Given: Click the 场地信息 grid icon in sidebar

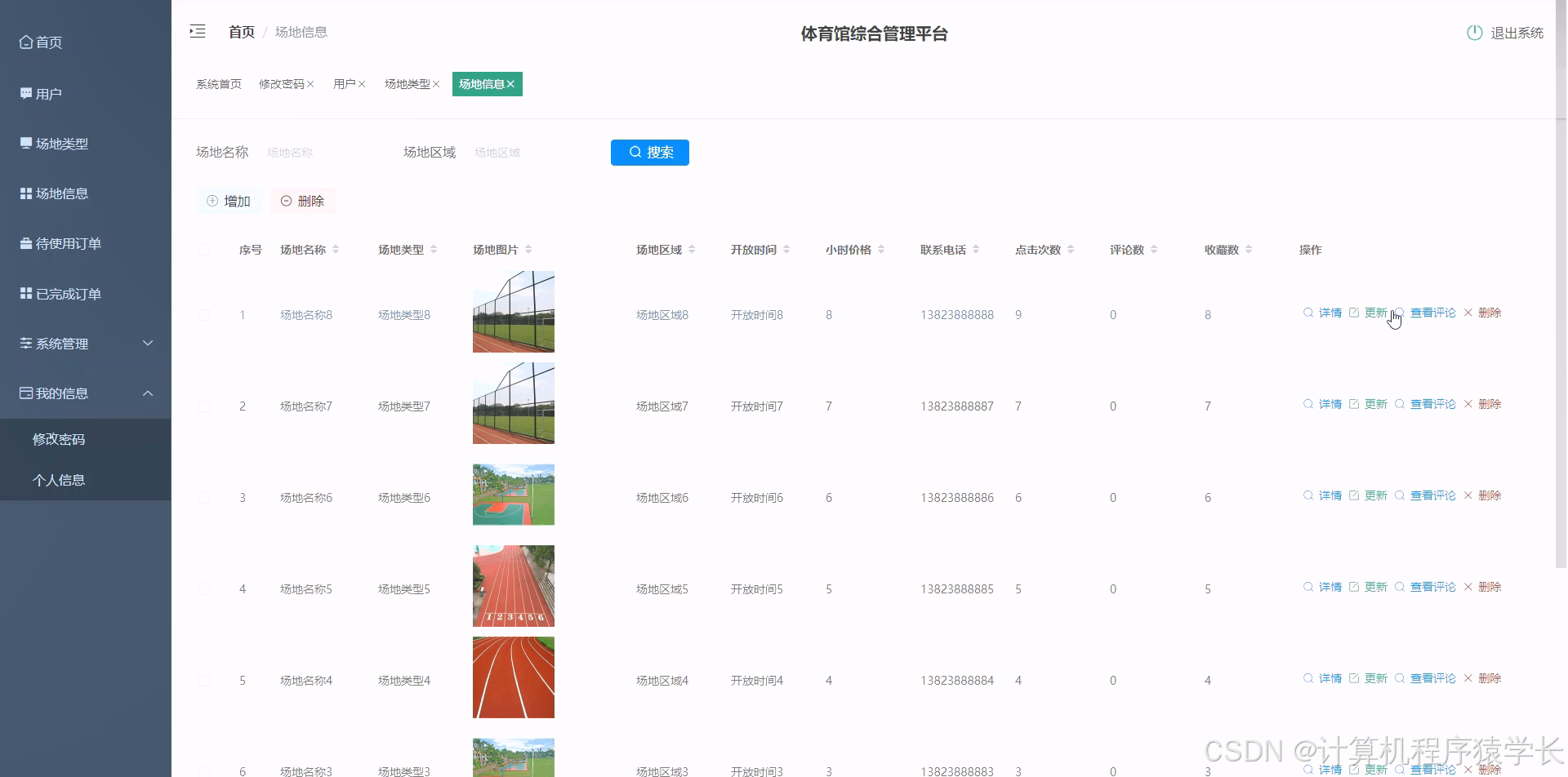Looking at the screenshot, I should pyautogui.click(x=26, y=193).
